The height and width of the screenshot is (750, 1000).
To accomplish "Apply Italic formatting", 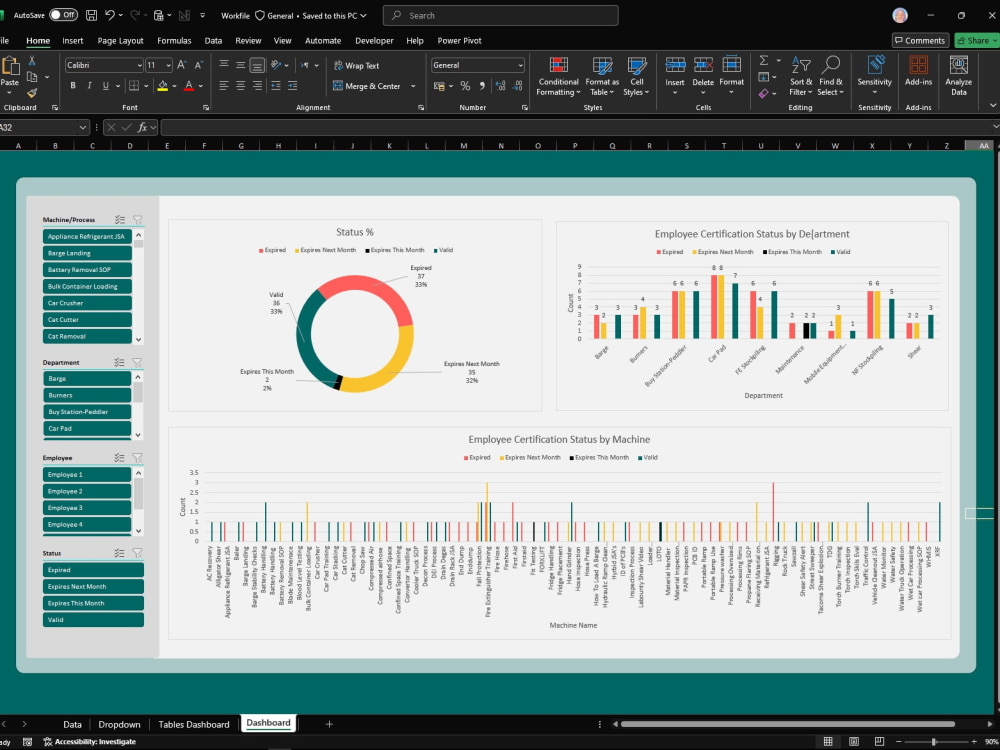I will pos(89,85).
